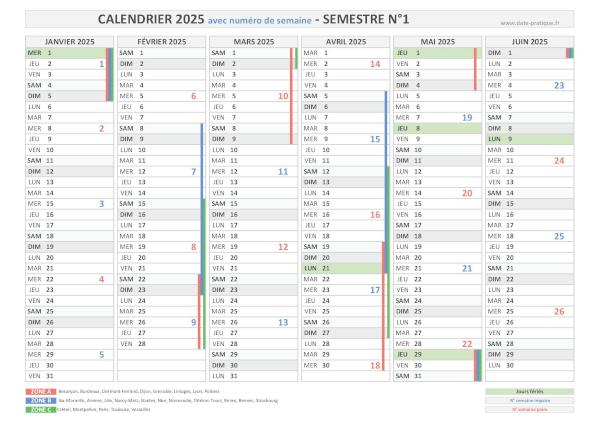Click the Zone A city list text

(x=139, y=391)
